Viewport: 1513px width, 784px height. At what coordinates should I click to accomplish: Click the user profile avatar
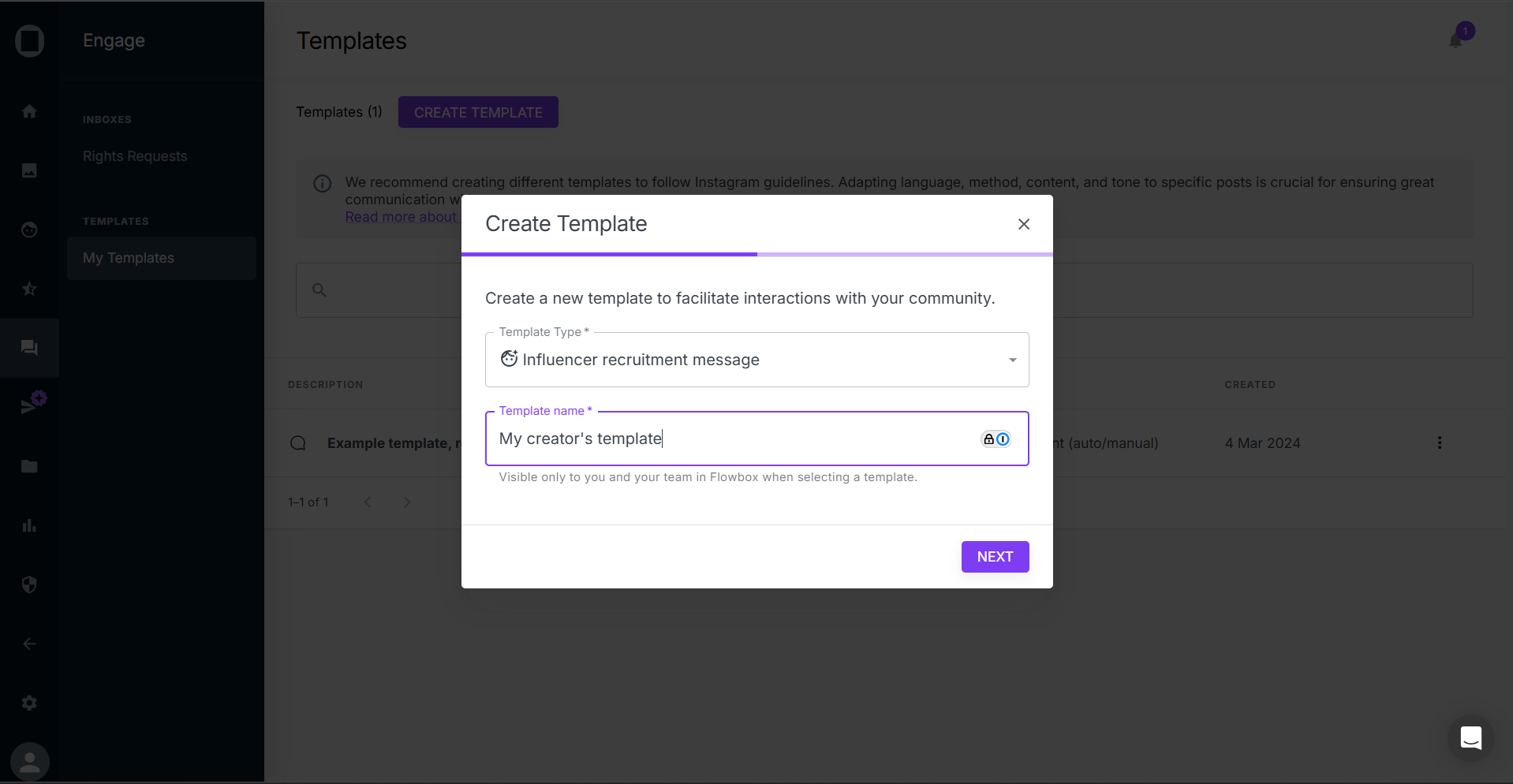point(30,762)
